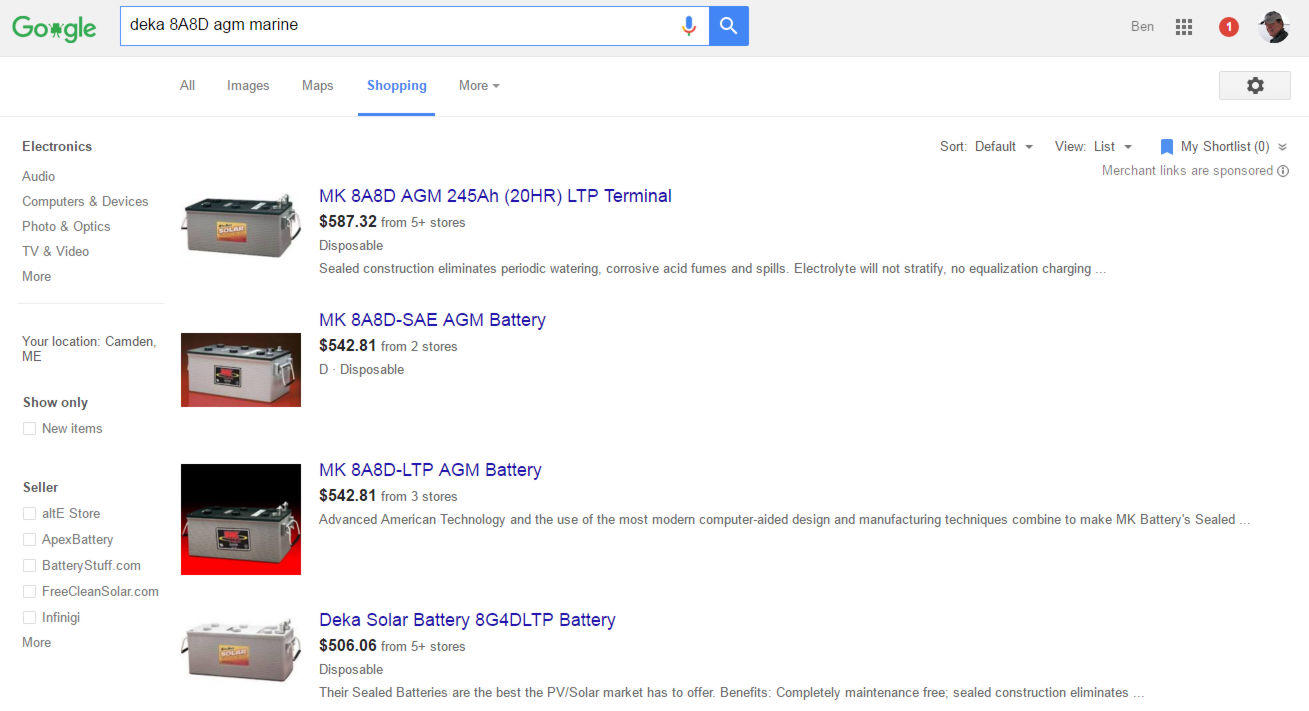Activate voice search microphone icon
The image size is (1309, 711).
click(688, 26)
